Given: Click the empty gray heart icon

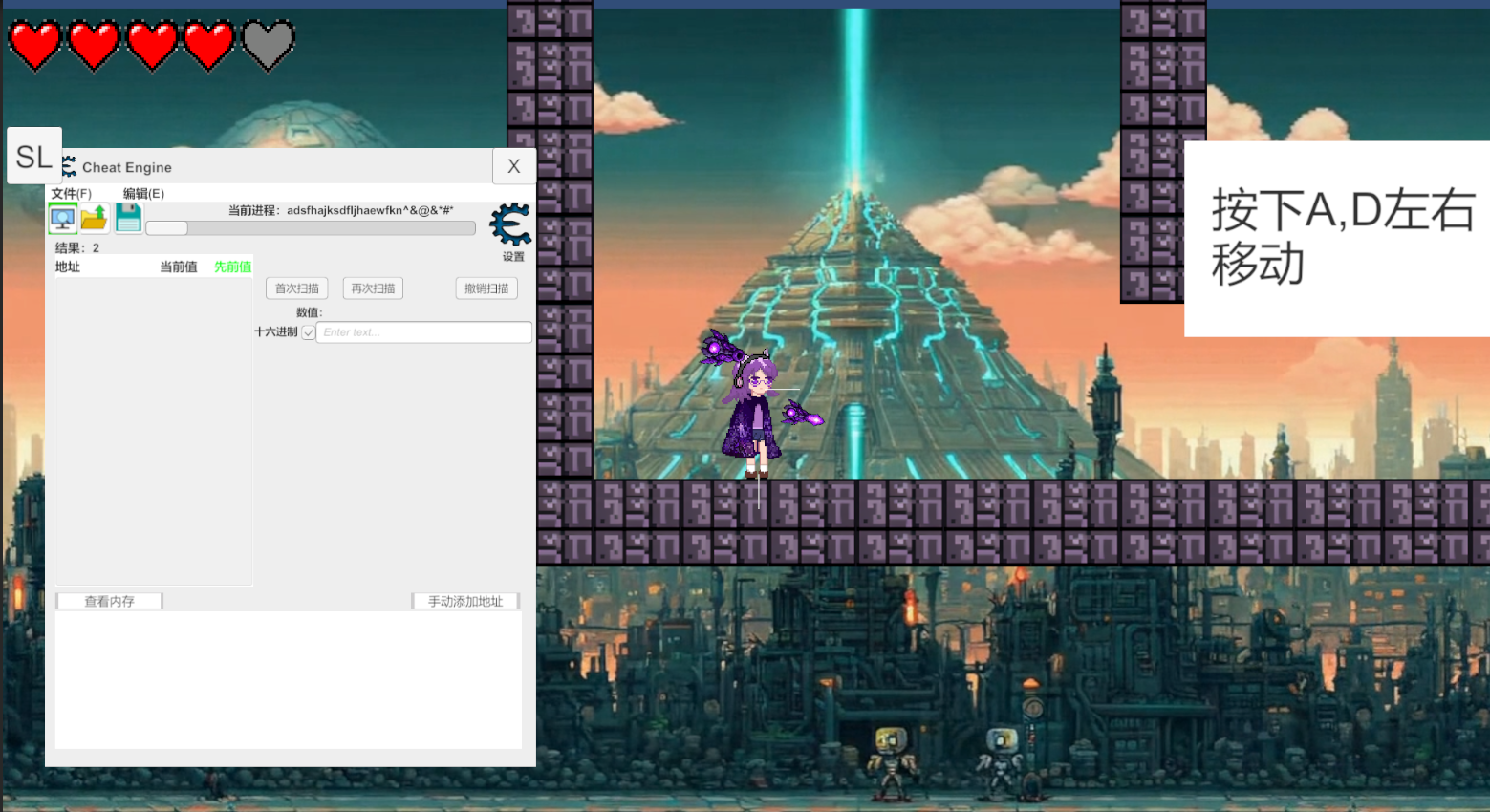Looking at the screenshot, I should click(x=269, y=45).
